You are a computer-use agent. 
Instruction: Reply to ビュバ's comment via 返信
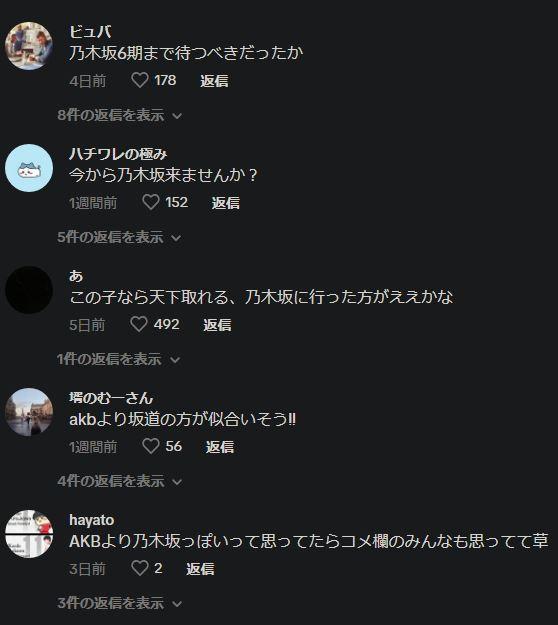(x=214, y=81)
